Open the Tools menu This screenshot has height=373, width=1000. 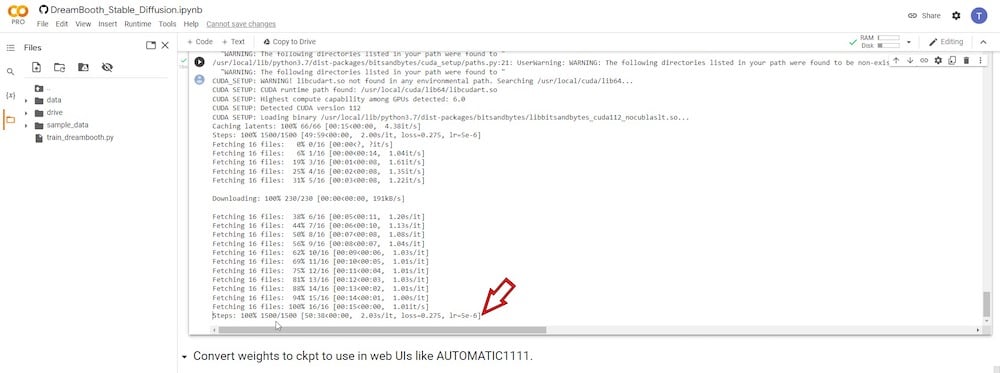pos(167,24)
